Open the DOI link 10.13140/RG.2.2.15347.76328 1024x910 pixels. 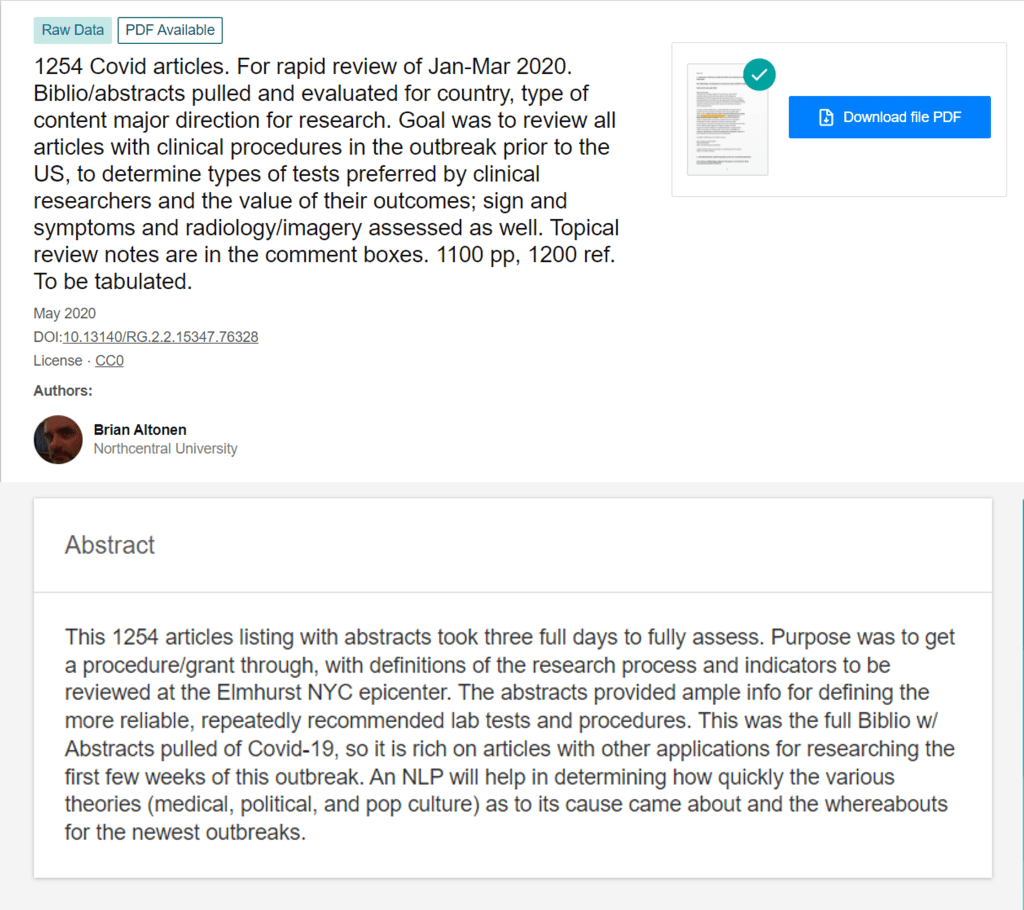coord(160,337)
